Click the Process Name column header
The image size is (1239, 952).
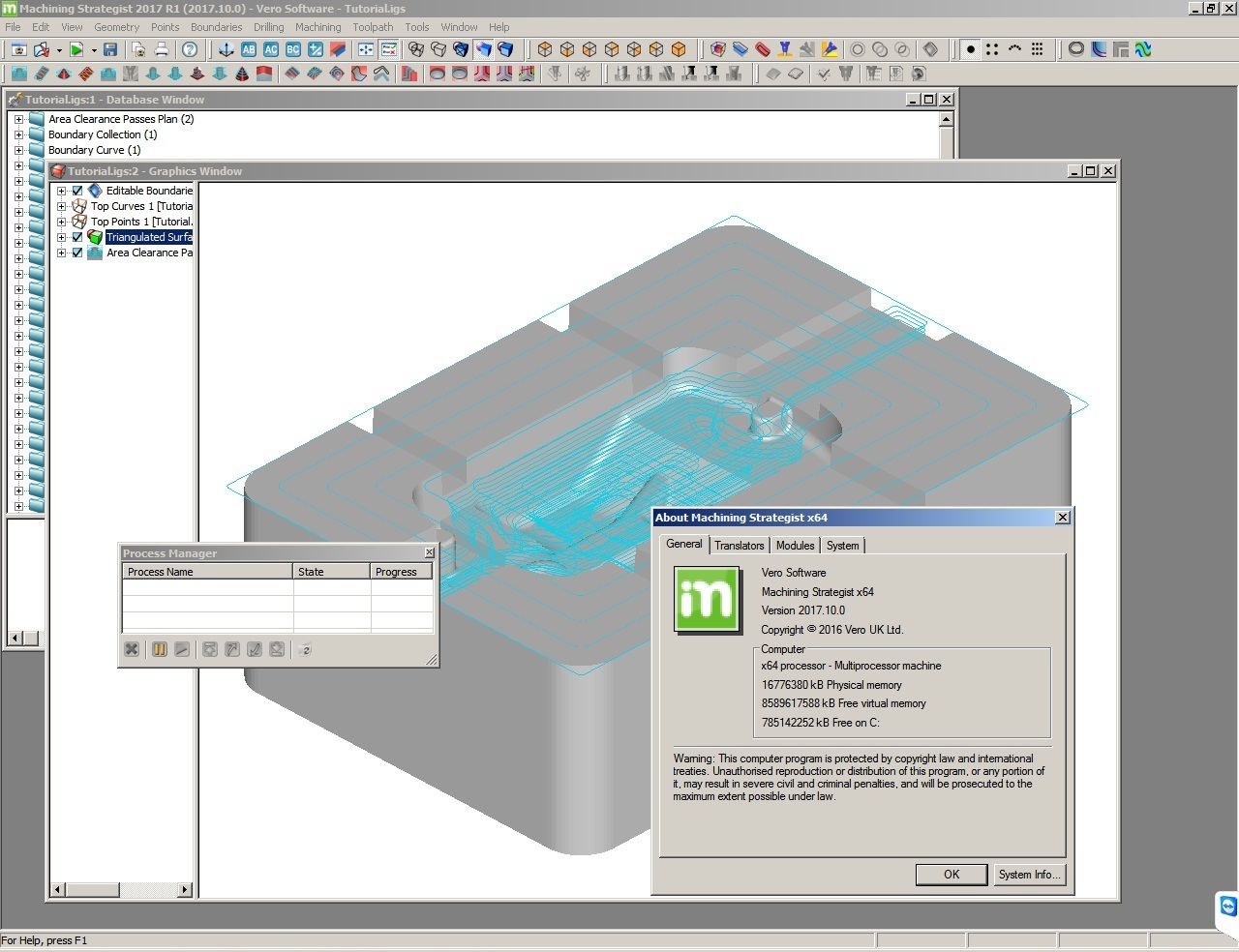(207, 572)
